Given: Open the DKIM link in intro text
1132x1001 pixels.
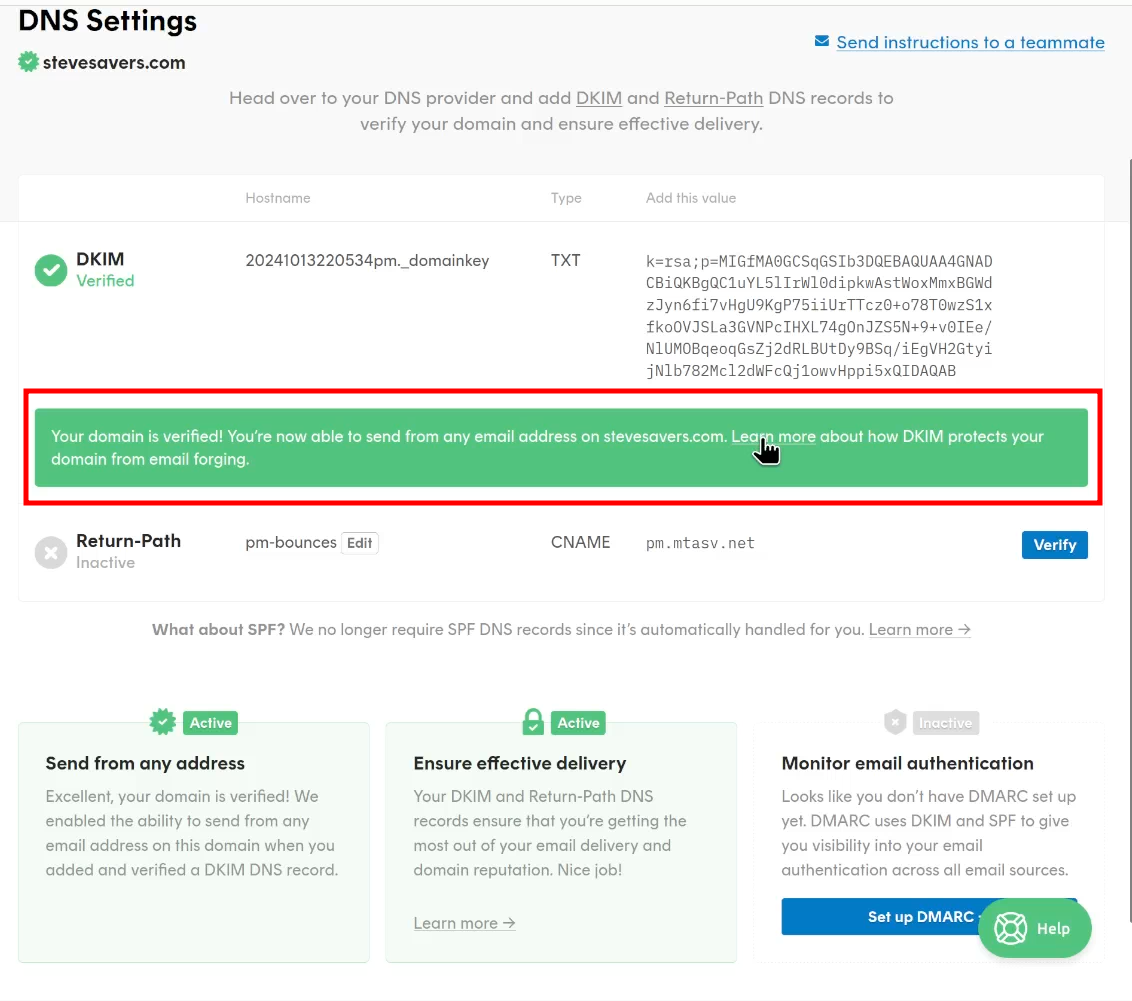Looking at the screenshot, I should point(598,98).
